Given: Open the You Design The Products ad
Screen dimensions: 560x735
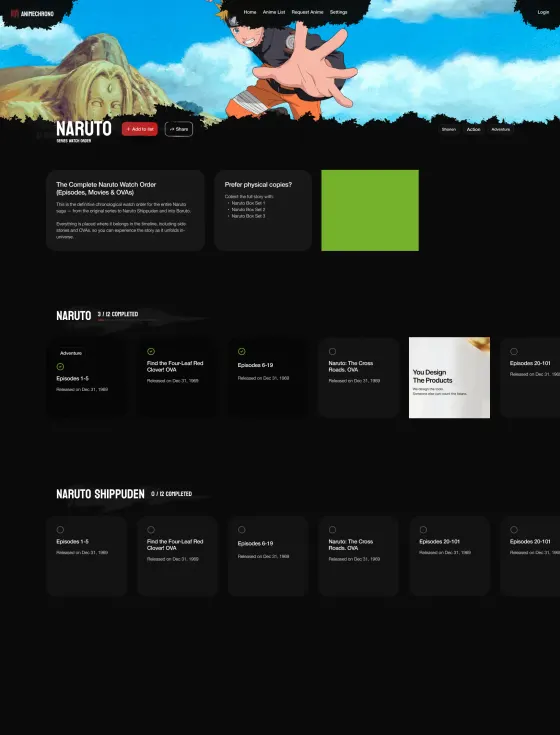Looking at the screenshot, I should (x=449, y=377).
